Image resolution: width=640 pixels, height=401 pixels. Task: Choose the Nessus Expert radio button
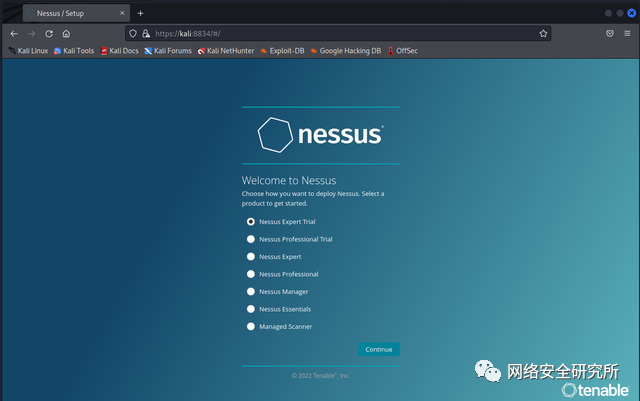pos(251,256)
